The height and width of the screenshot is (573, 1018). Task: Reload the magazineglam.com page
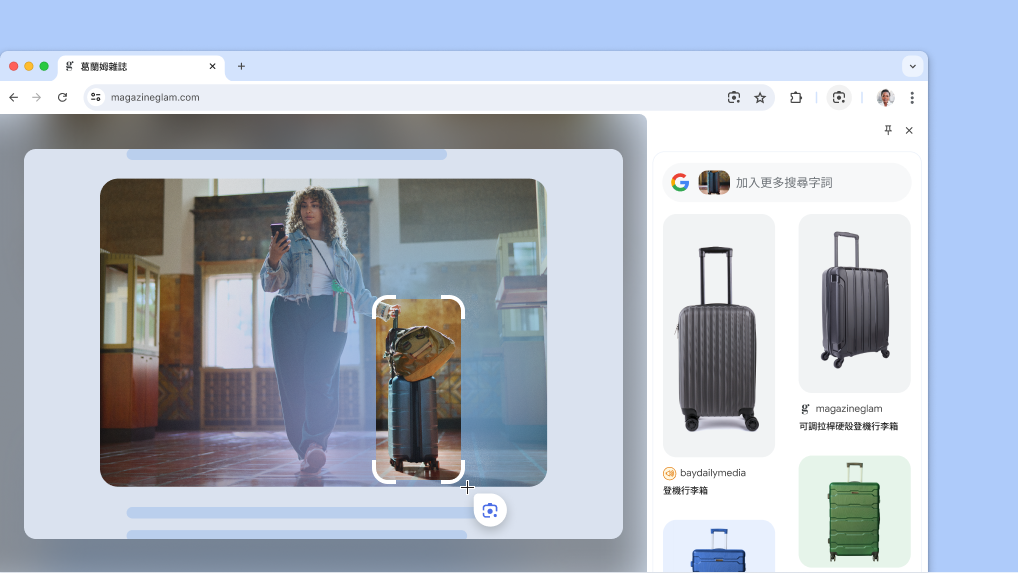(x=62, y=97)
